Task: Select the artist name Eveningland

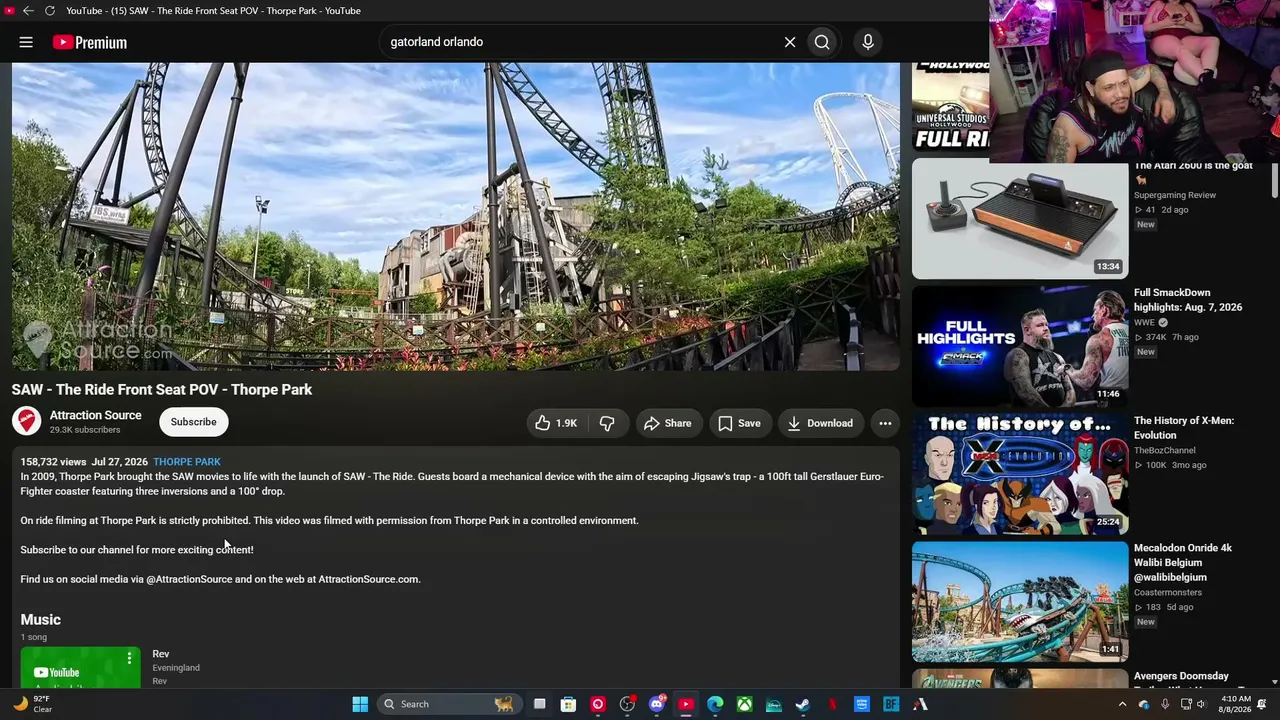Action: point(176,668)
